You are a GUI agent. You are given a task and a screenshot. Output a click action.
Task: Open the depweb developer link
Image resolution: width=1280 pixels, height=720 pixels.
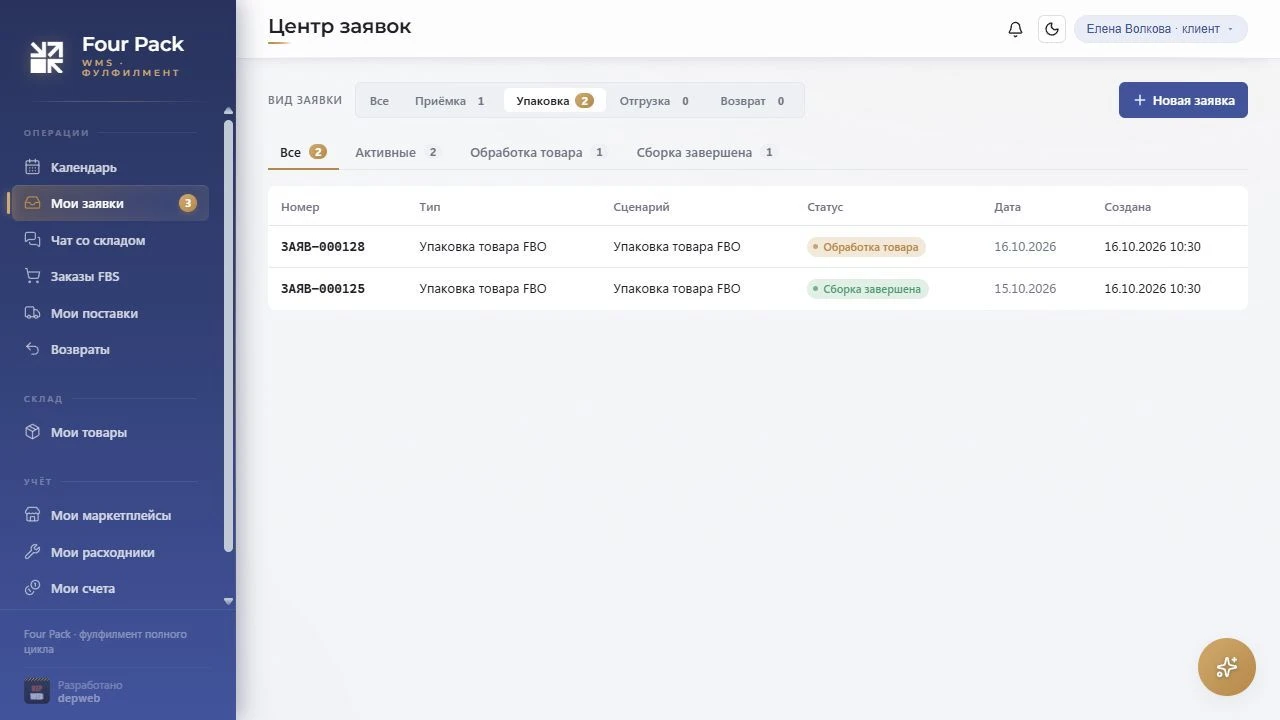(x=79, y=698)
